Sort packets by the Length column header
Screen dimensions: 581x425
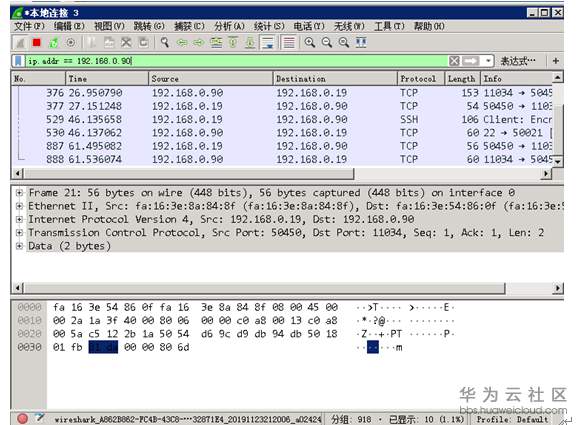[x=462, y=79]
